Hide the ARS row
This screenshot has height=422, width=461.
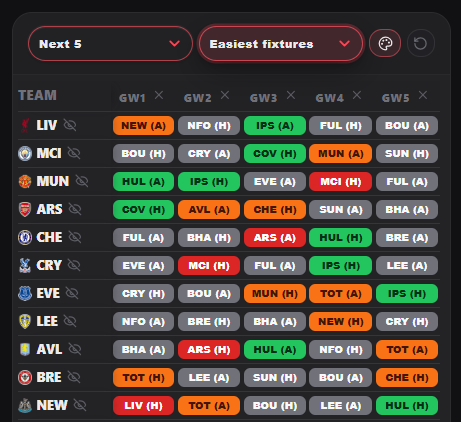(75, 209)
